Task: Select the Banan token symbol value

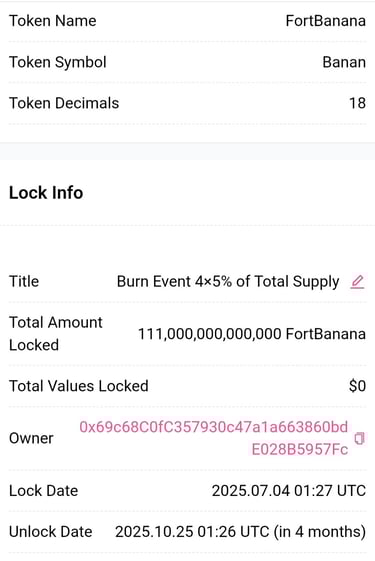Action: [344, 62]
